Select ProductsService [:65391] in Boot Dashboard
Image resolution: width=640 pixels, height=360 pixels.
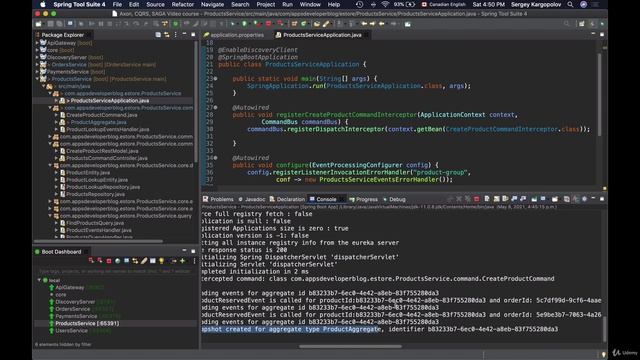87,323
